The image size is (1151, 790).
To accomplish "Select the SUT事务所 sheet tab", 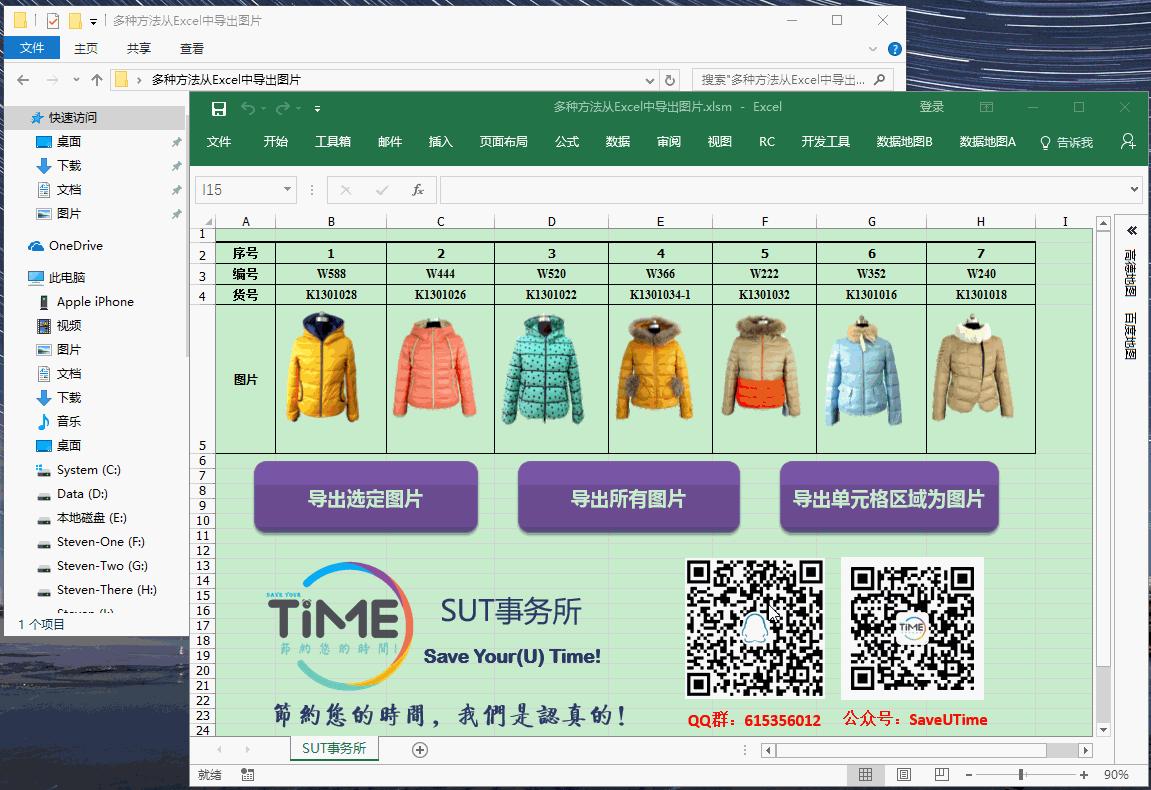I will (x=334, y=748).
